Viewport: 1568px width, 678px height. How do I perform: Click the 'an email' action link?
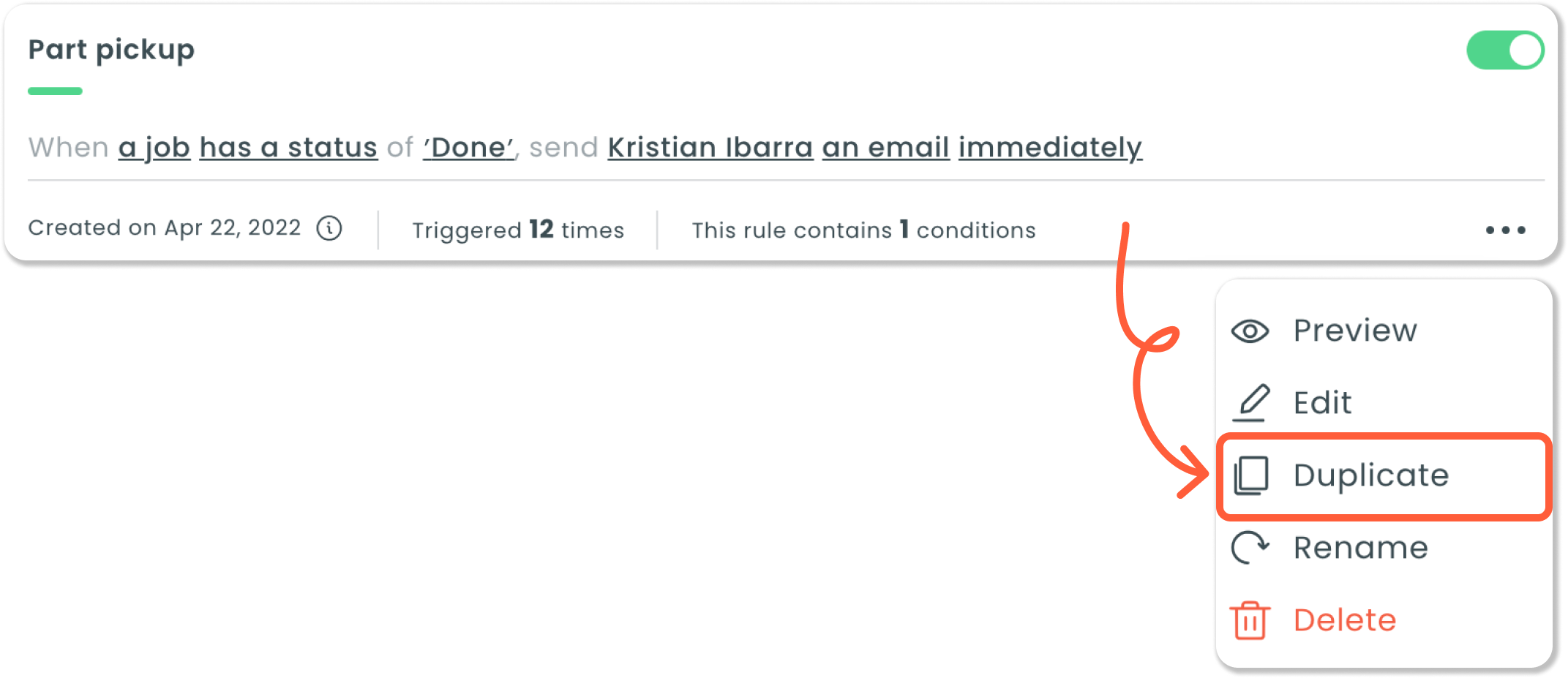tap(886, 148)
